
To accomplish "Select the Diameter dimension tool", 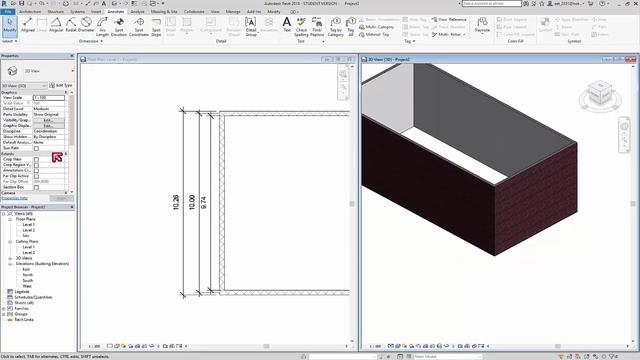I will 86,25.
